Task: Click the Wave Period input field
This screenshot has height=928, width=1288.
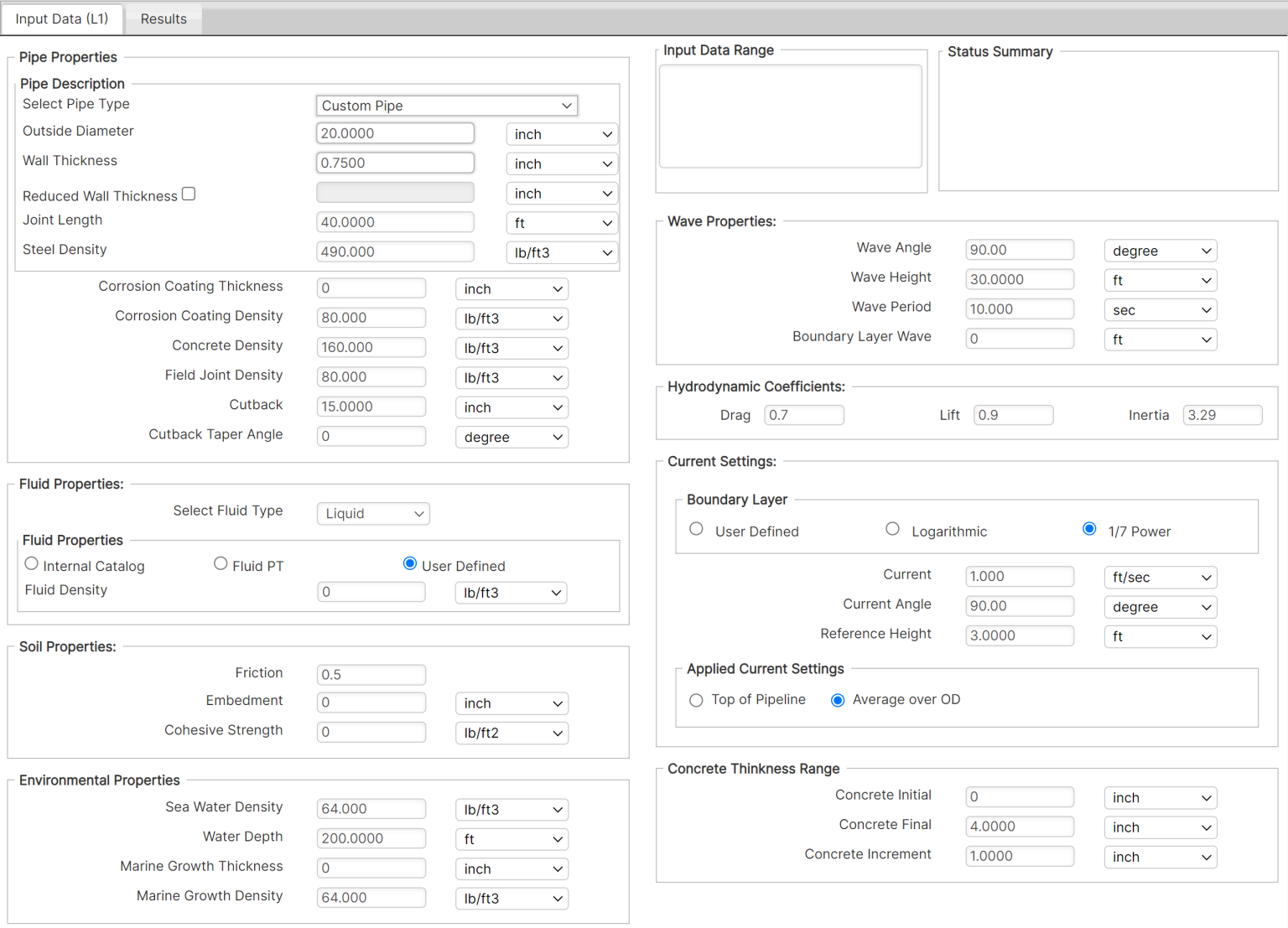Action: coord(1020,308)
